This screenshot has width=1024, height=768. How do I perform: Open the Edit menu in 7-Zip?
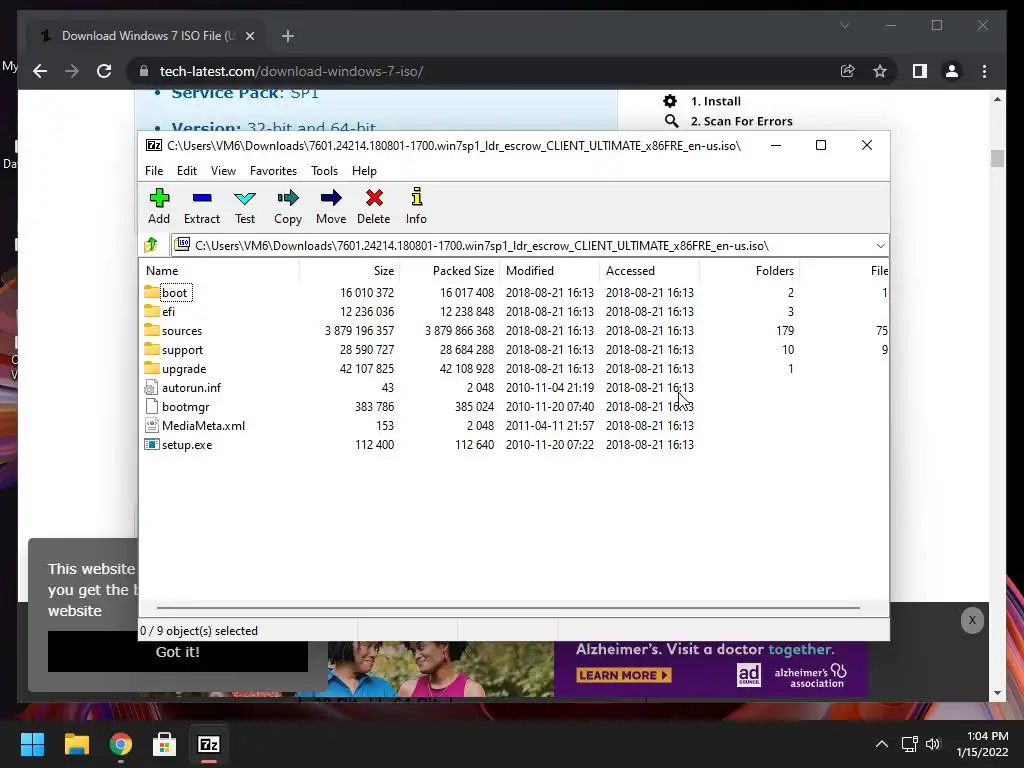coord(187,170)
